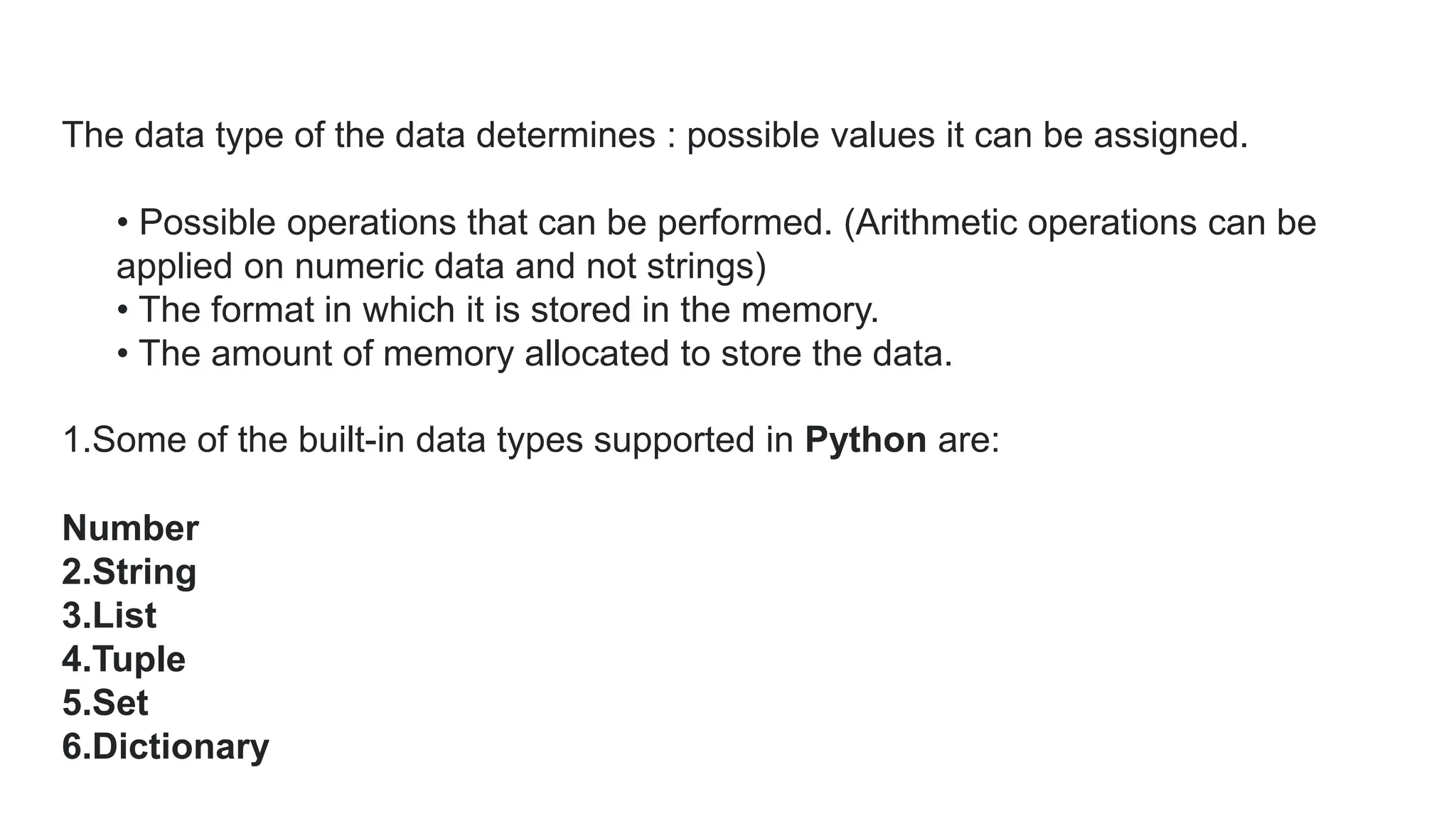Image resolution: width=1456 pixels, height=819 pixels.
Task: Click the bullet about amount of memory allocated
Action: point(534,354)
